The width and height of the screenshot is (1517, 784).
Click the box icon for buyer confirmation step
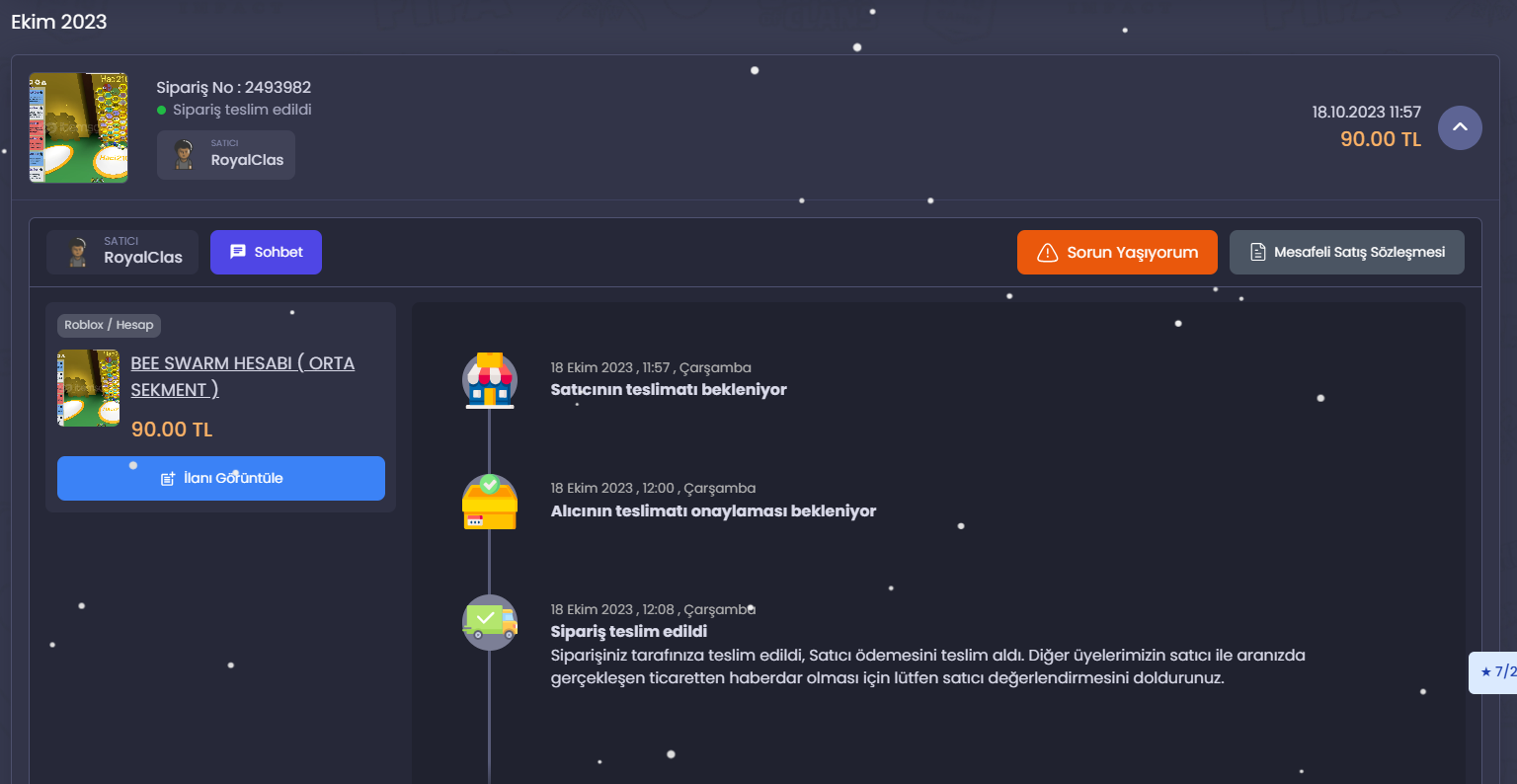coord(490,502)
